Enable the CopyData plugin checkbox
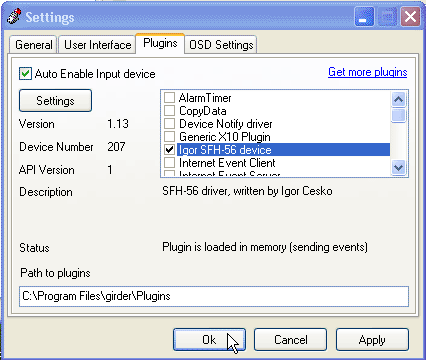426x360 pixels. pos(169,111)
